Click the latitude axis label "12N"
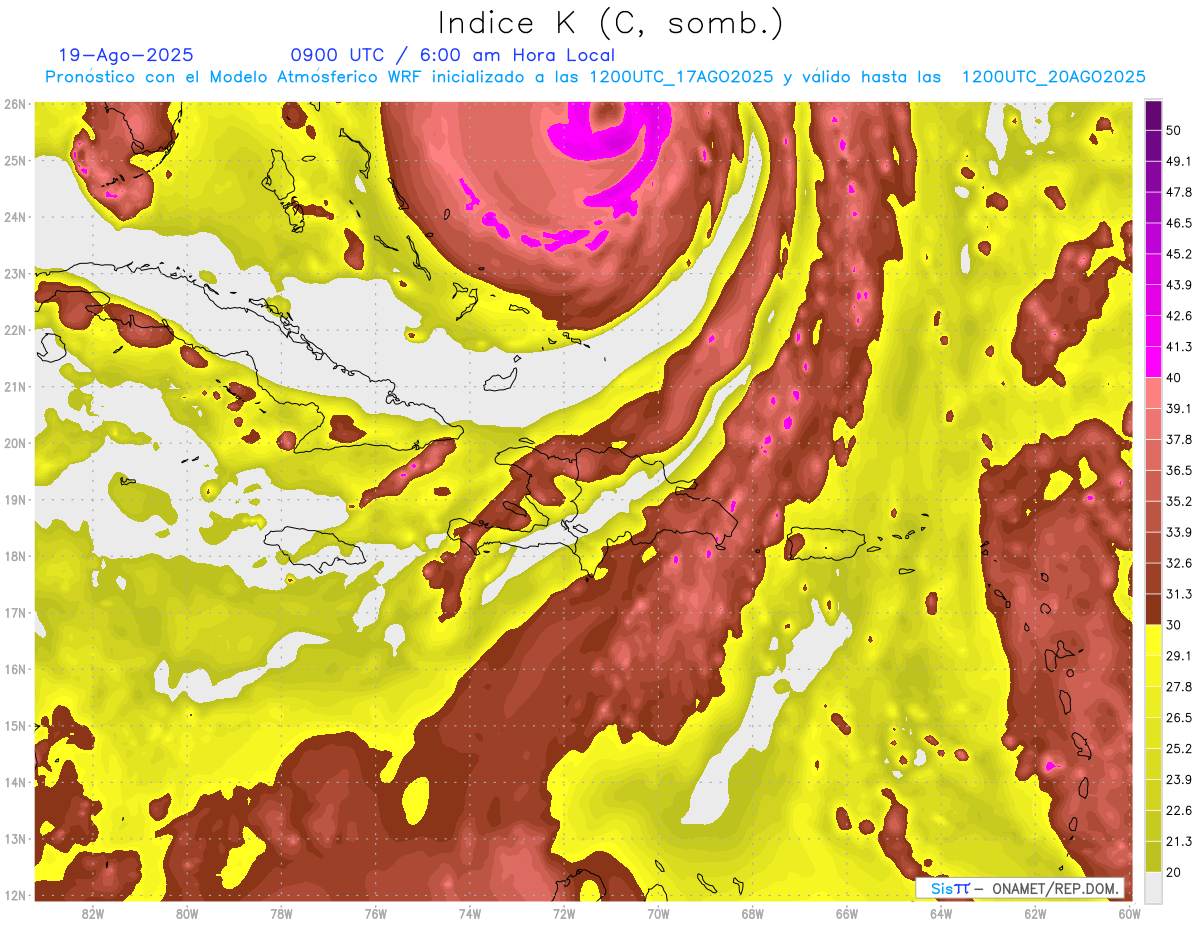1200x927 pixels. click(15, 895)
